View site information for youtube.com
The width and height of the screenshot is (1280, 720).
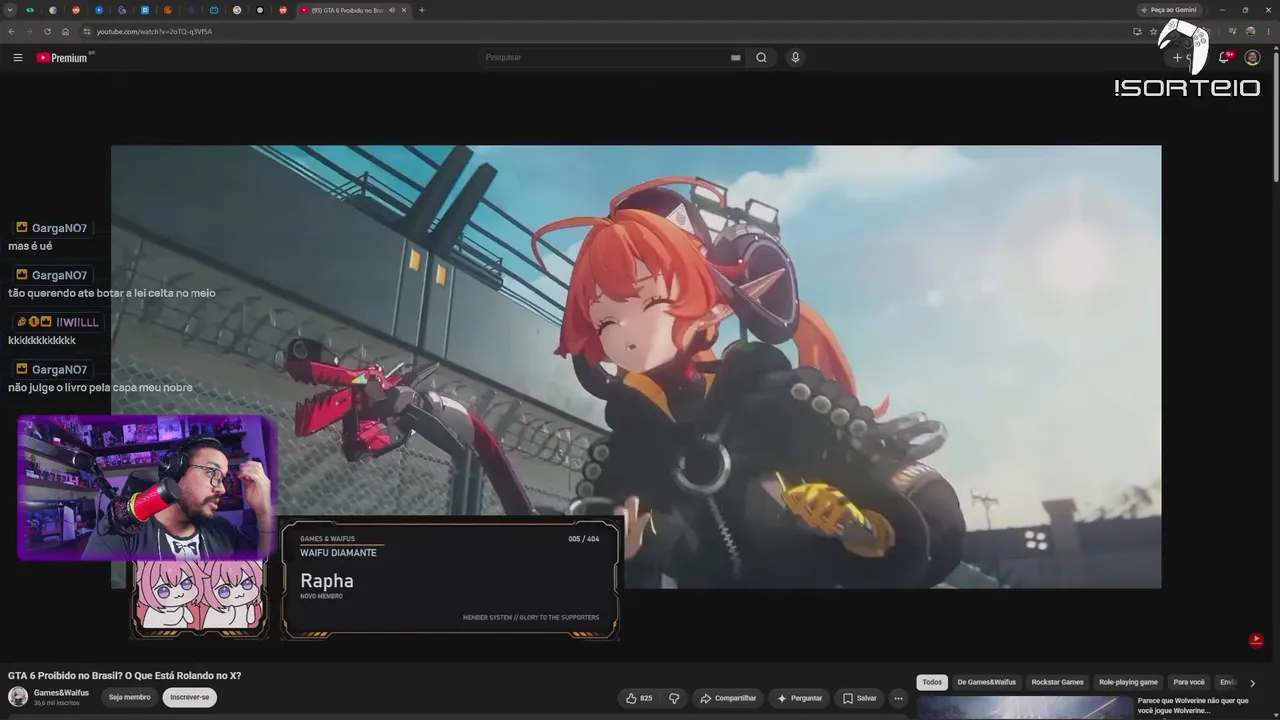click(x=87, y=31)
